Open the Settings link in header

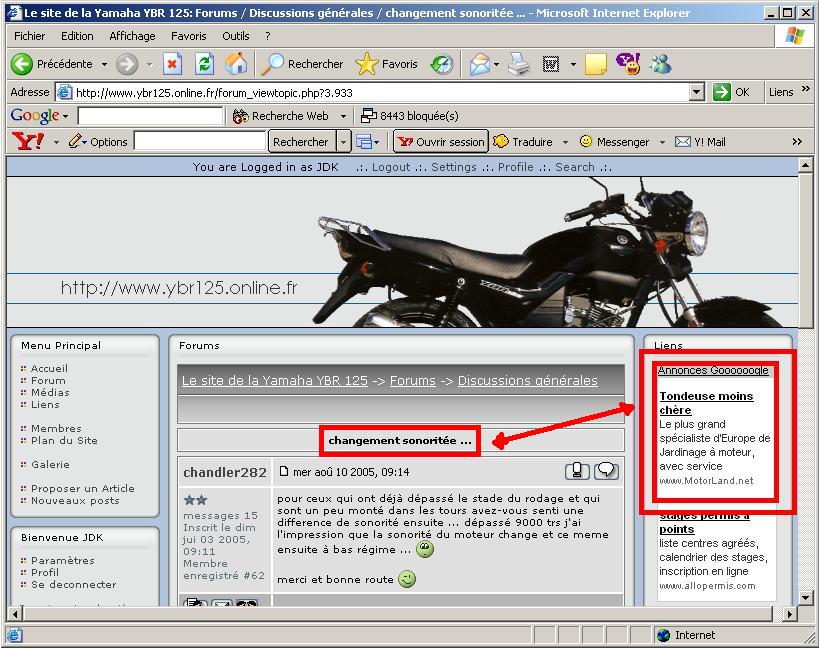click(x=454, y=167)
